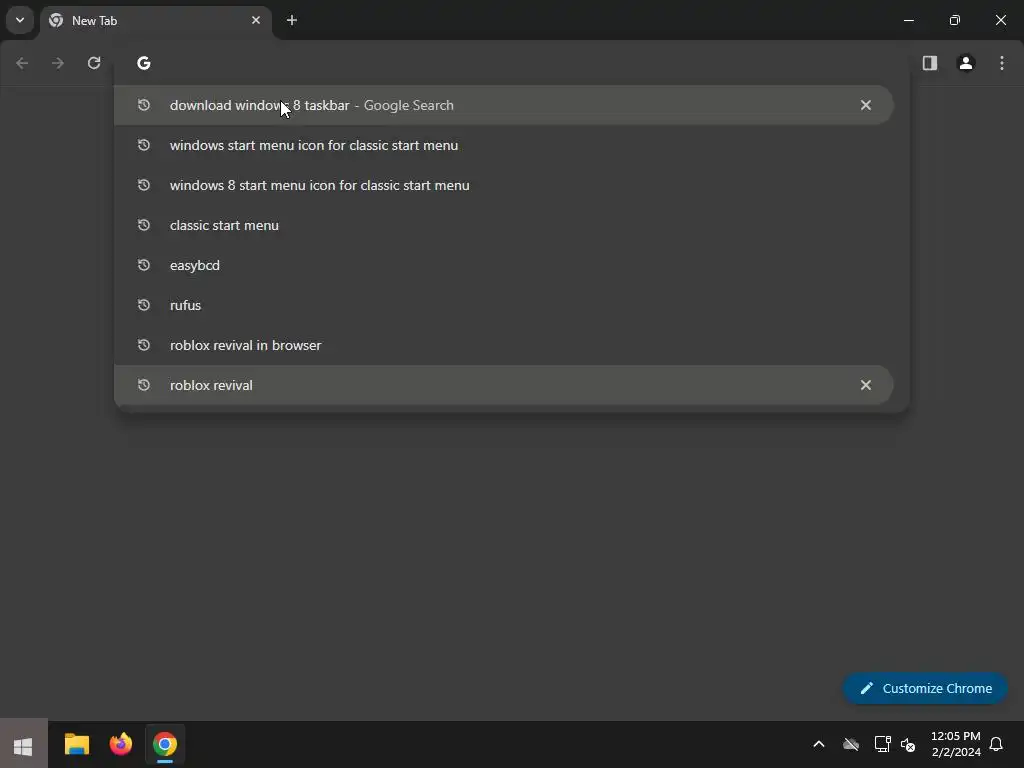Click the browser forward arrow
1024x768 pixels.
coord(58,63)
